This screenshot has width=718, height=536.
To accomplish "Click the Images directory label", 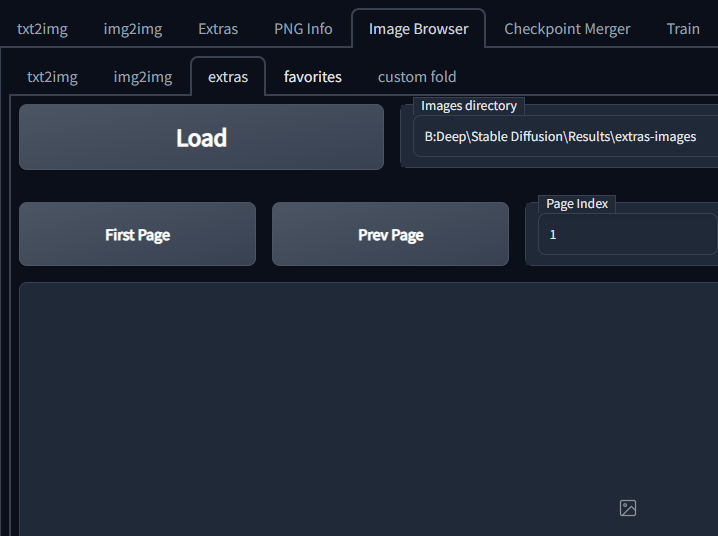I will (469, 106).
